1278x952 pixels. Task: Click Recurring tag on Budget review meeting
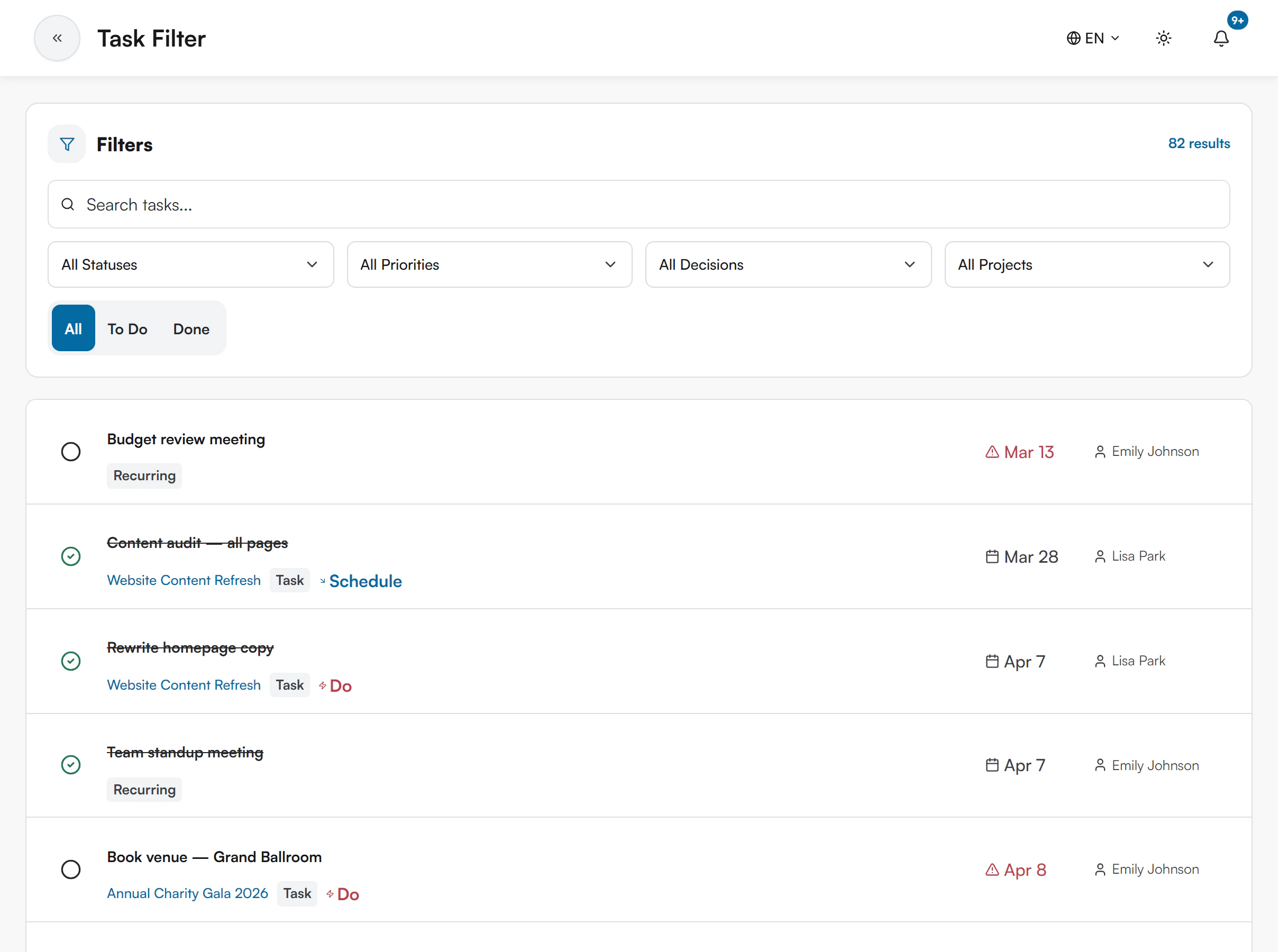click(144, 476)
